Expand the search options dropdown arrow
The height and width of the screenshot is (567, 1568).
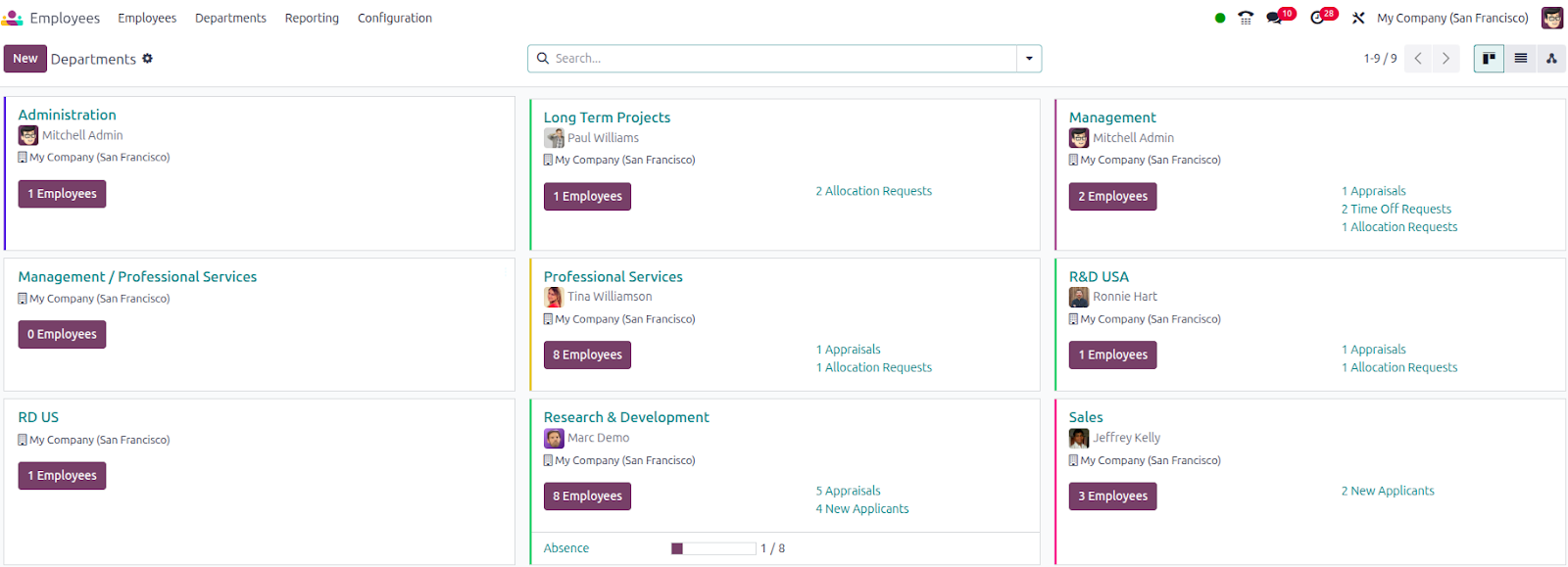pos(1029,59)
